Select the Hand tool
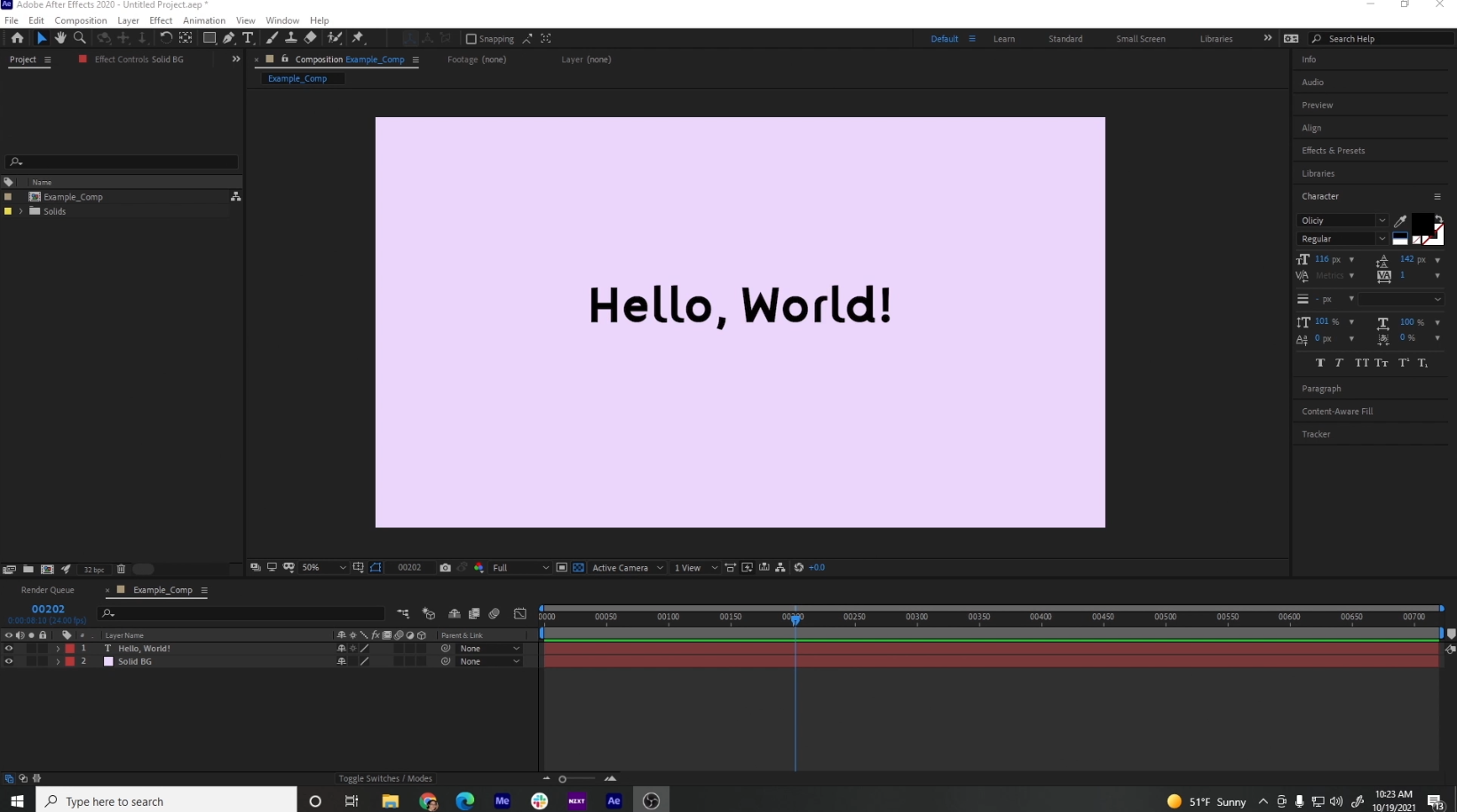The image size is (1457, 812). 60,38
